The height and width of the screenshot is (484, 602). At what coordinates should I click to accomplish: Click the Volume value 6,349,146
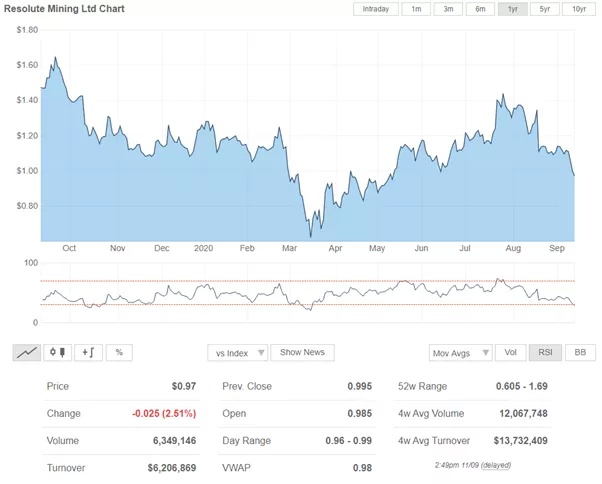click(x=174, y=441)
